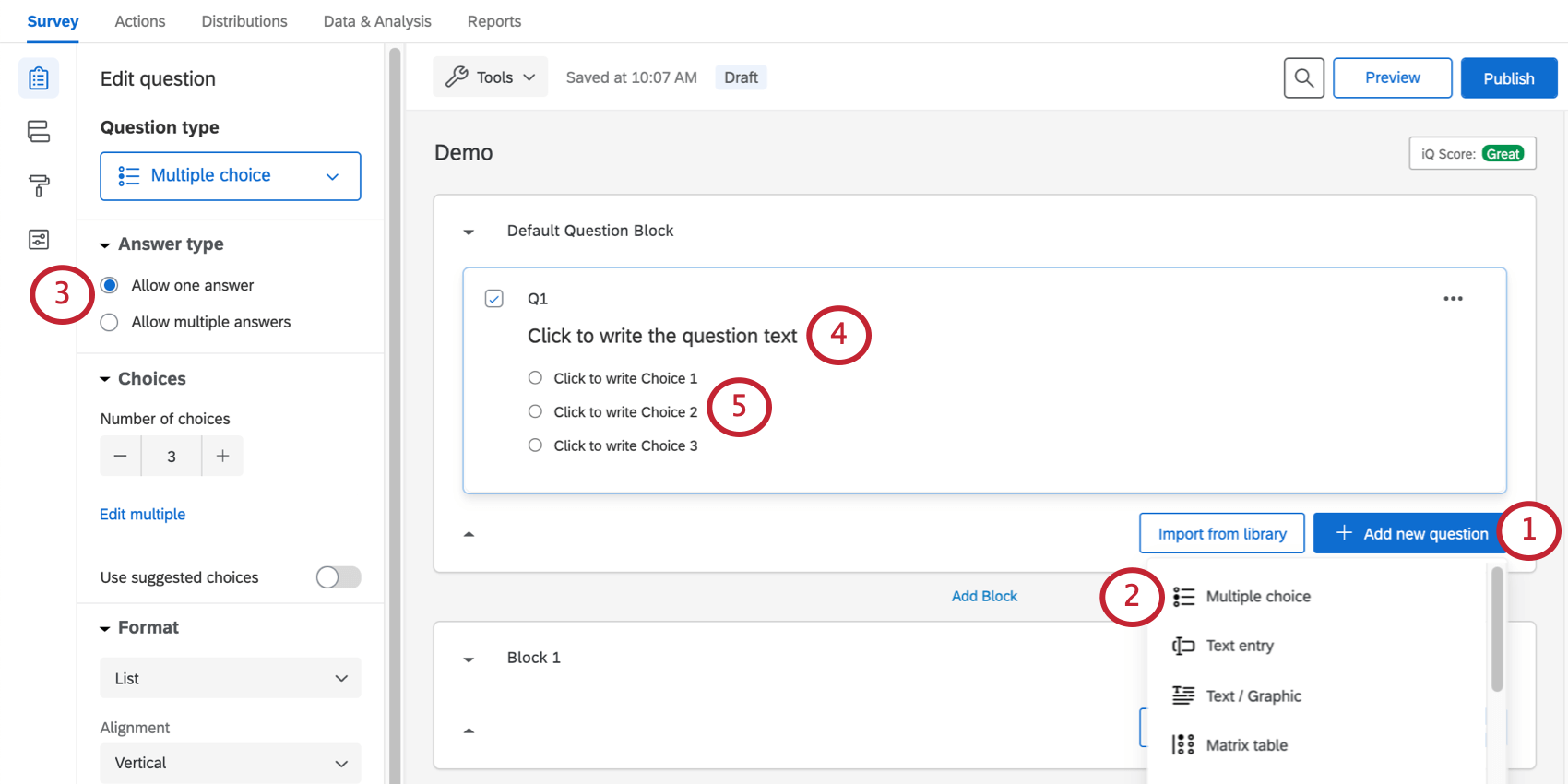
Task: Toggle the Use suggested choices switch
Action: [339, 577]
